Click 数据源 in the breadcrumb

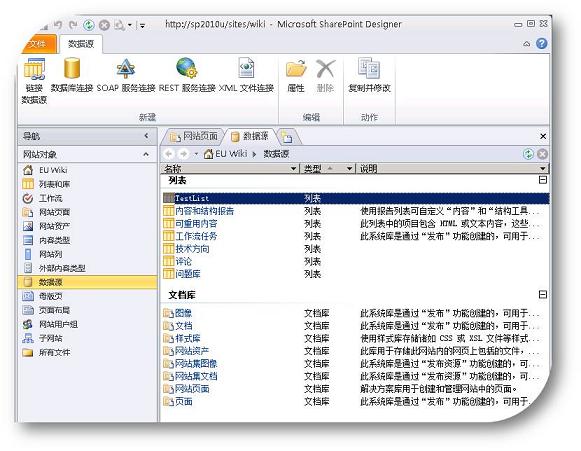point(276,154)
